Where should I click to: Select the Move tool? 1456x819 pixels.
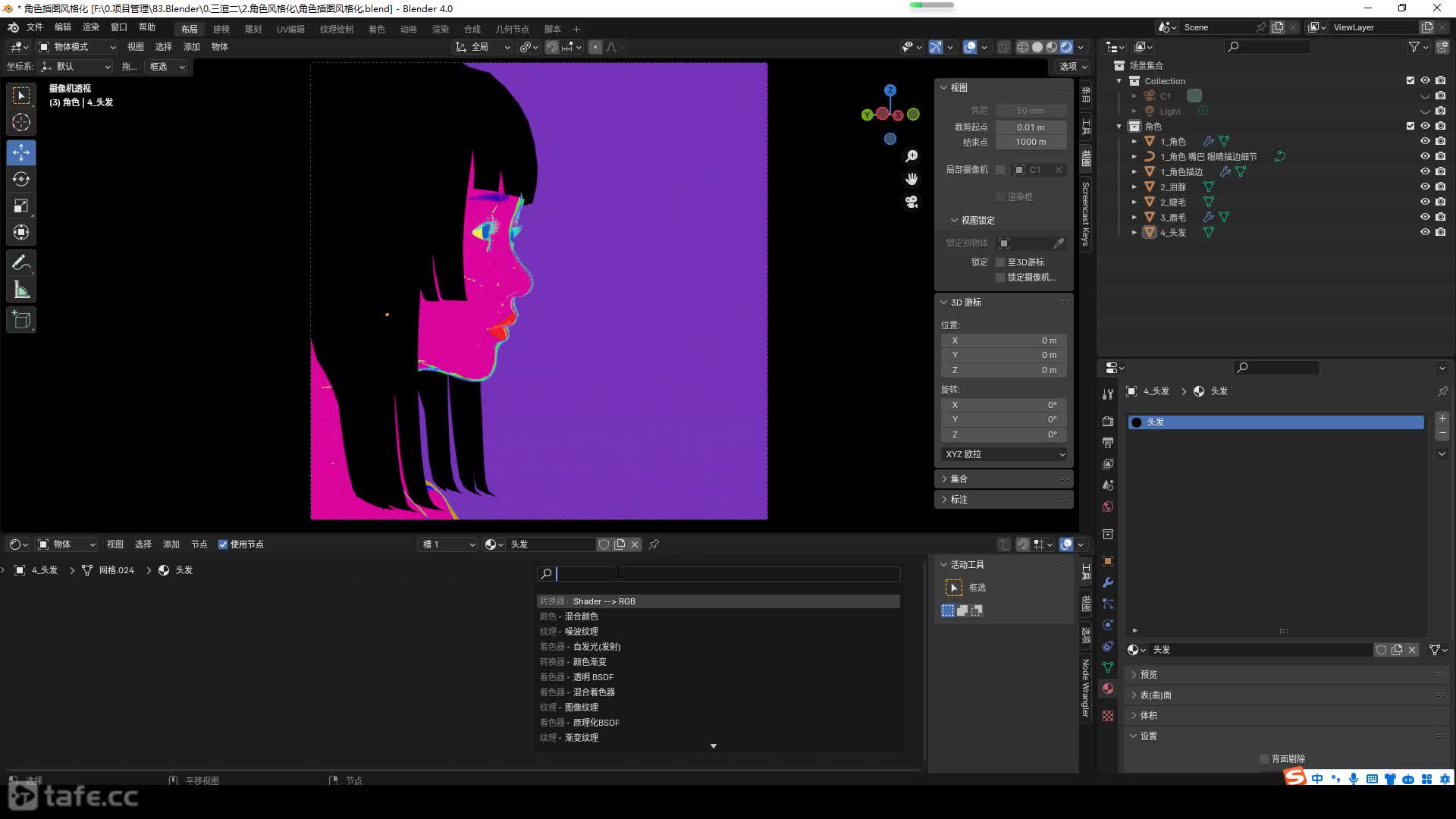click(21, 152)
